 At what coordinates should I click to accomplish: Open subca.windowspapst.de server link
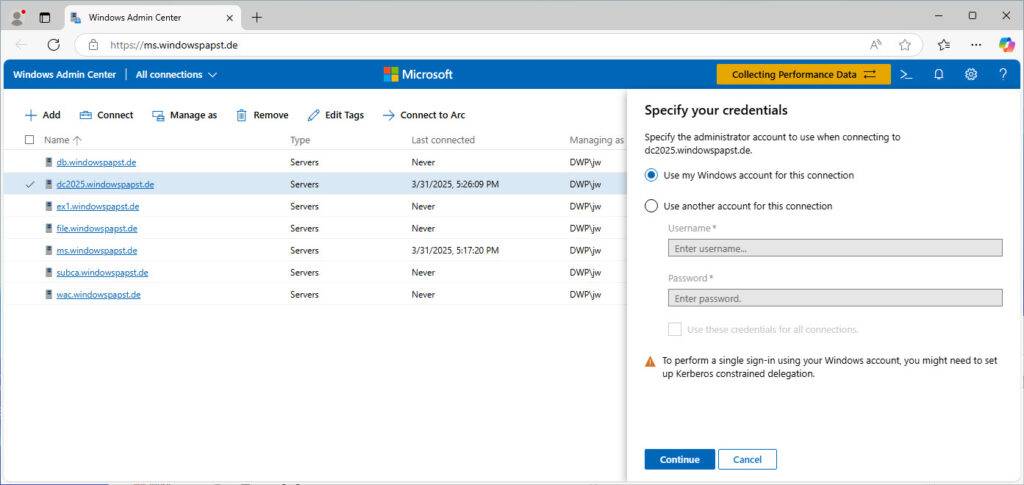(x=102, y=273)
